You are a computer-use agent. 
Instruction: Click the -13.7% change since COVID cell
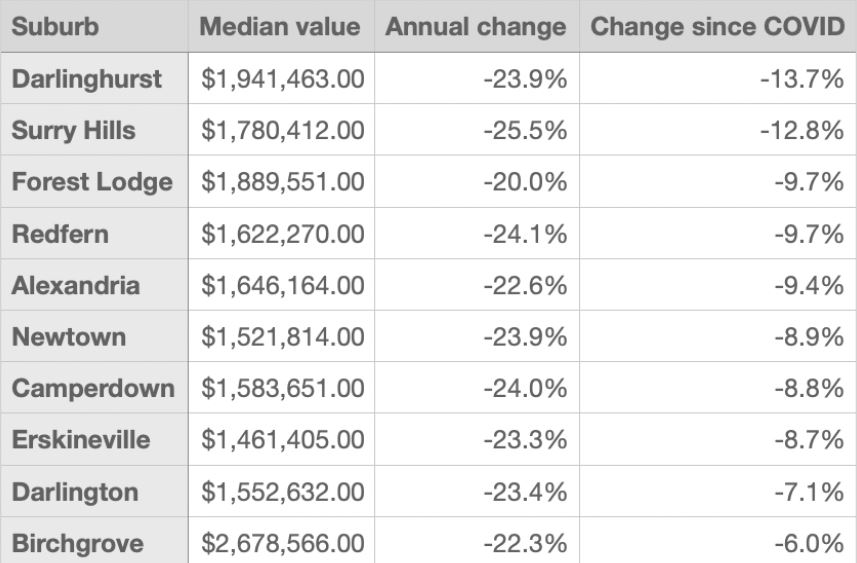tap(802, 79)
